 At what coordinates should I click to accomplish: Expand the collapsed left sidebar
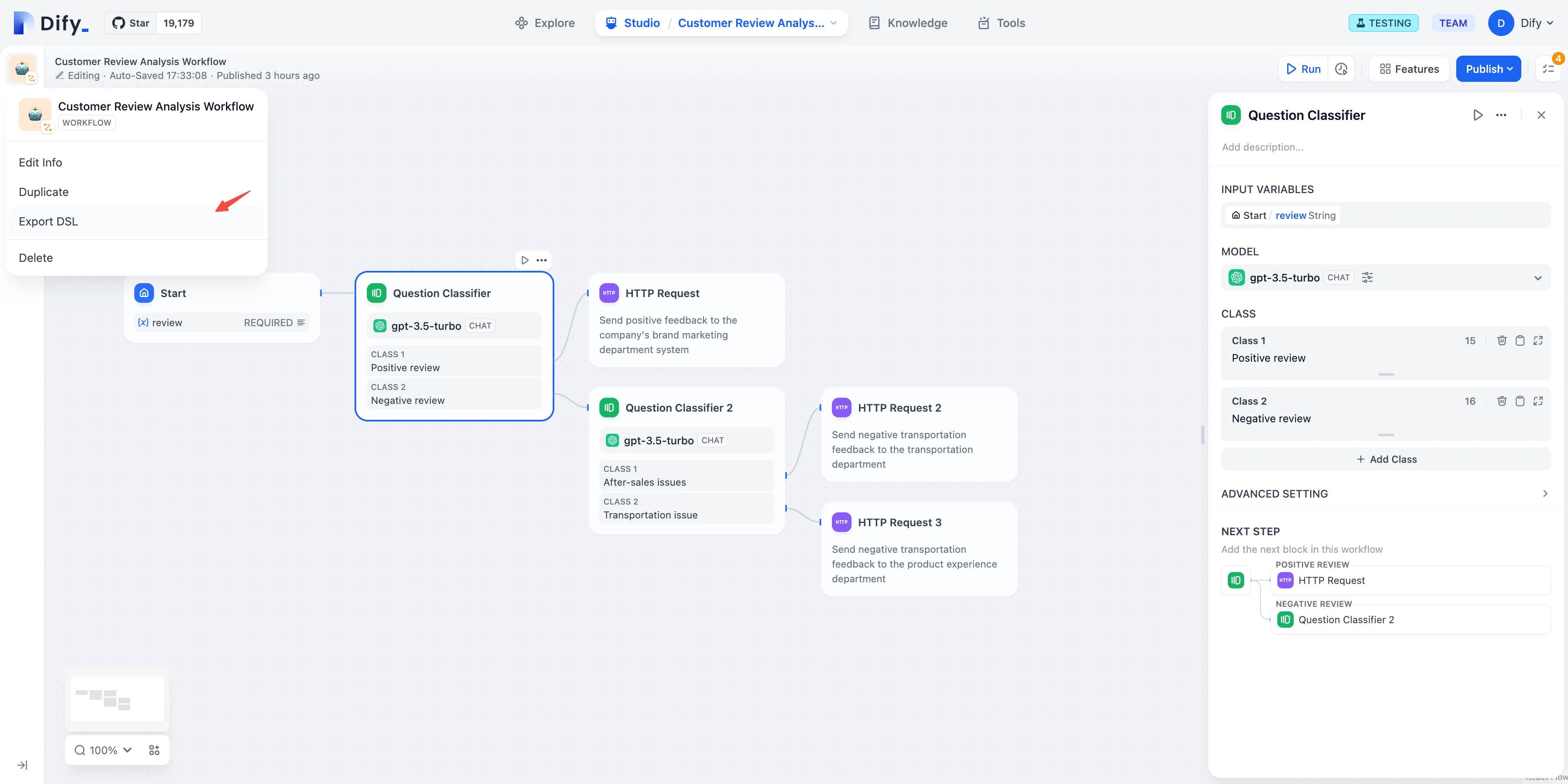22,765
